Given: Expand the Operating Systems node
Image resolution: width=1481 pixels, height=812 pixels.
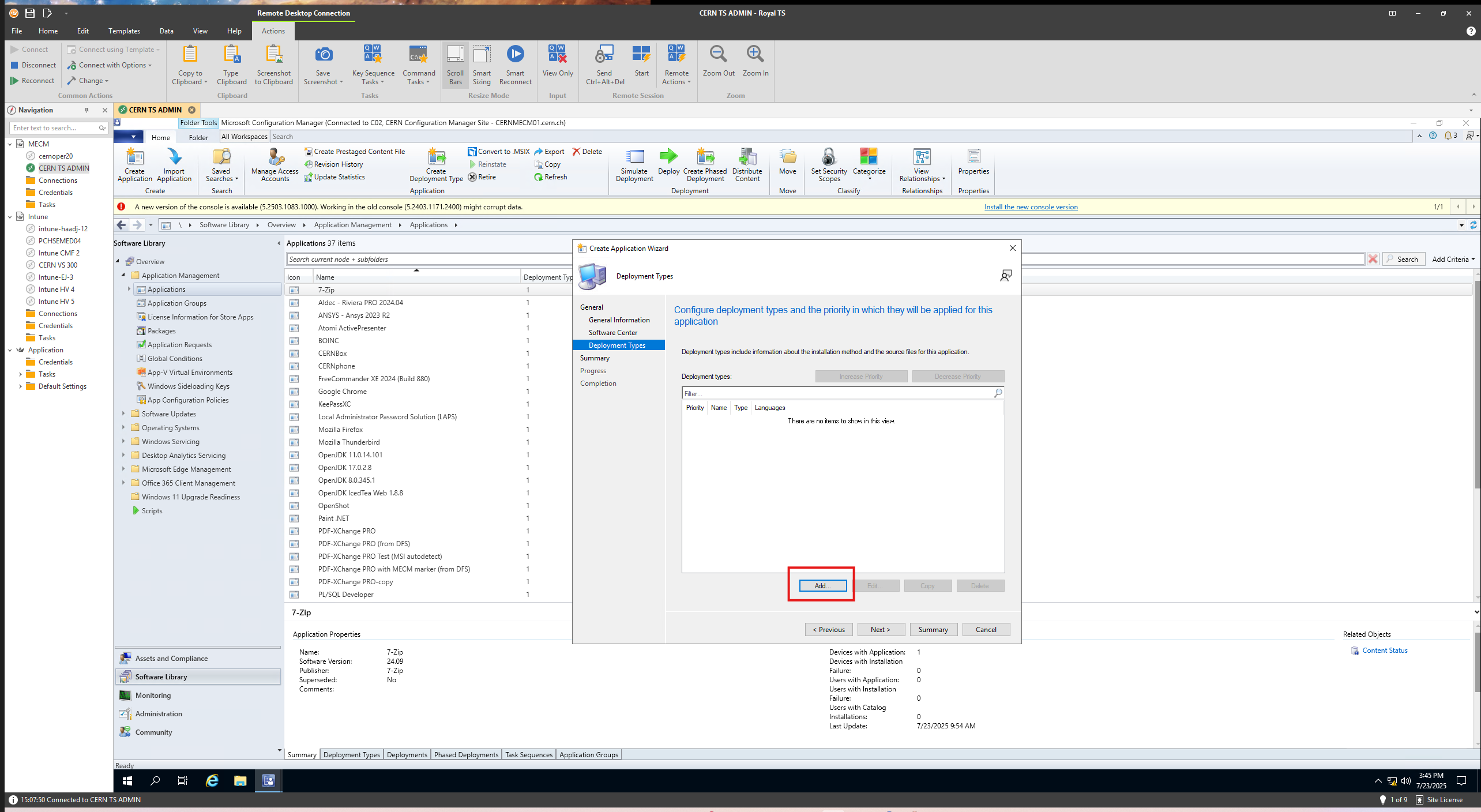Looking at the screenshot, I should [123, 427].
